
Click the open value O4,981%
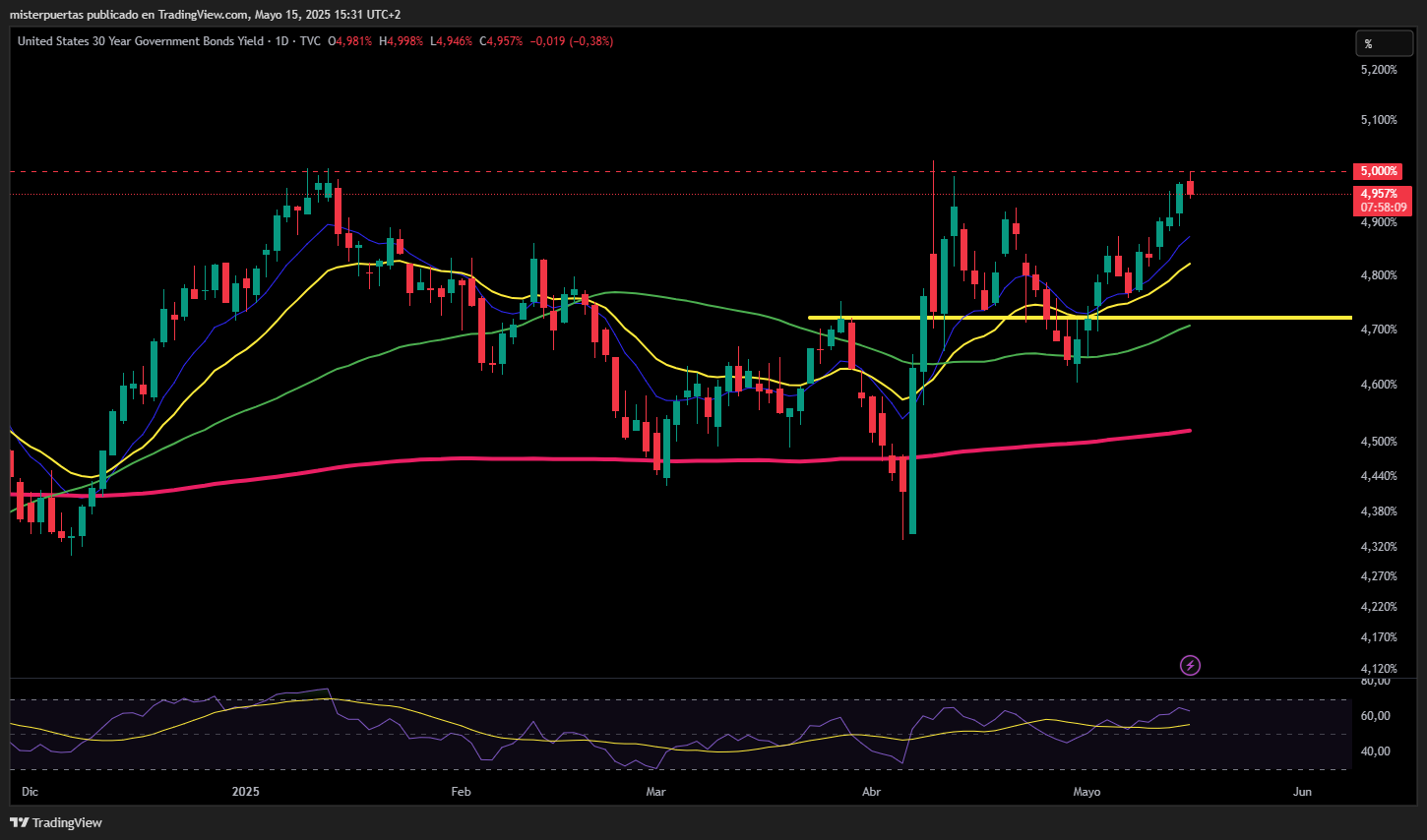pyautogui.click(x=350, y=41)
